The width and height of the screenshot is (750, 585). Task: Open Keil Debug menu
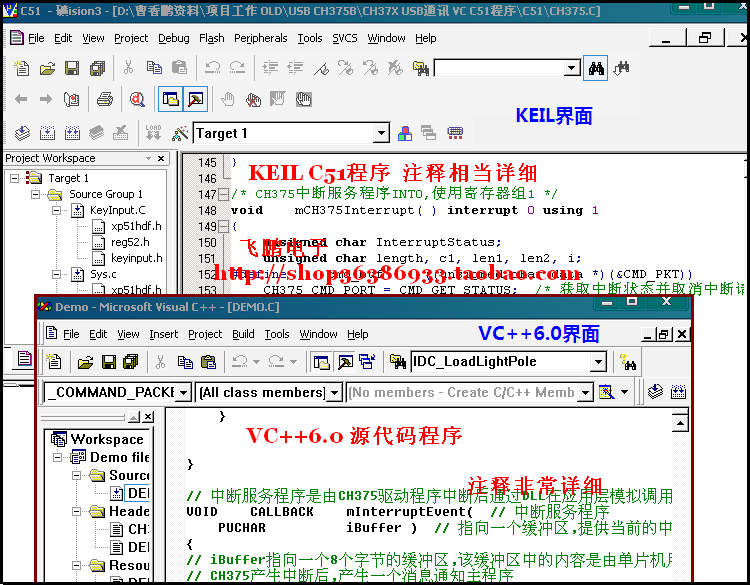(174, 38)
